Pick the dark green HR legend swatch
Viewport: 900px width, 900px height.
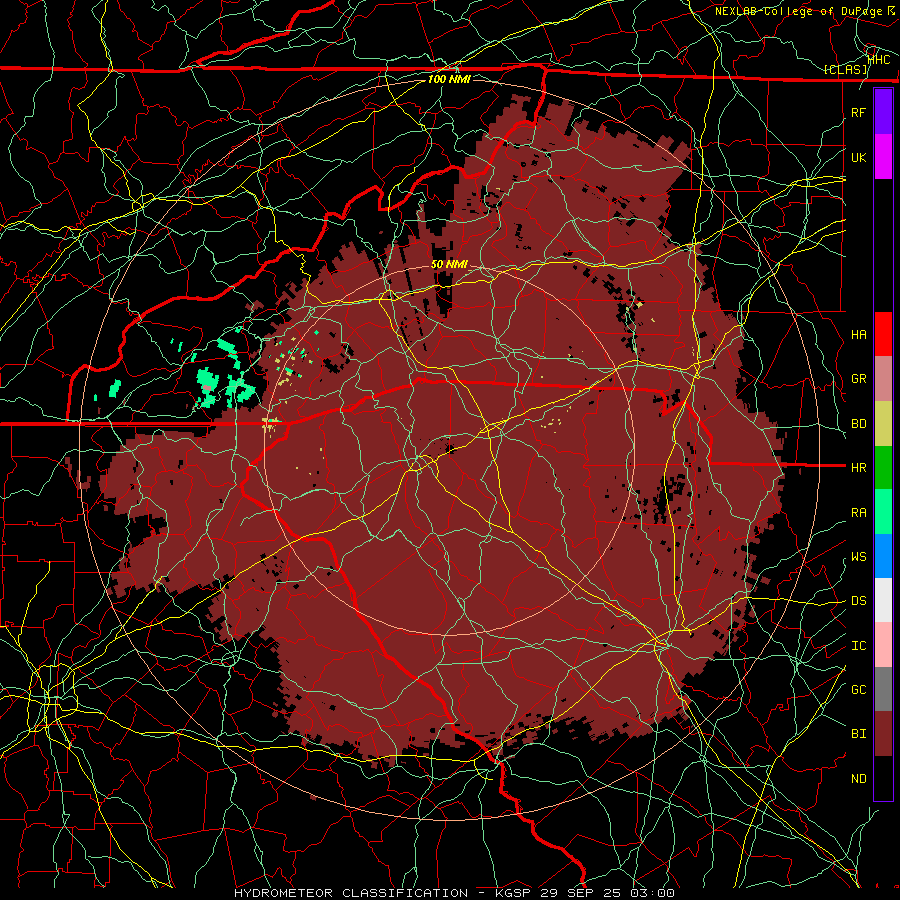[883, 467]
